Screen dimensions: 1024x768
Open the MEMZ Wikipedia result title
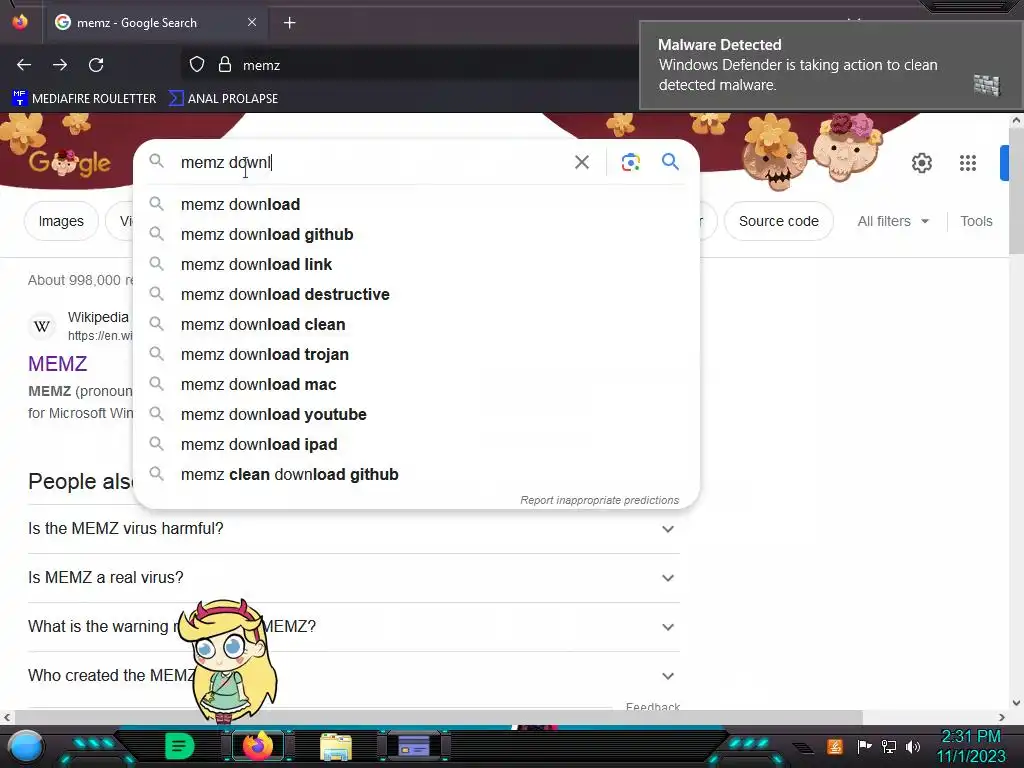pos(57,364)
